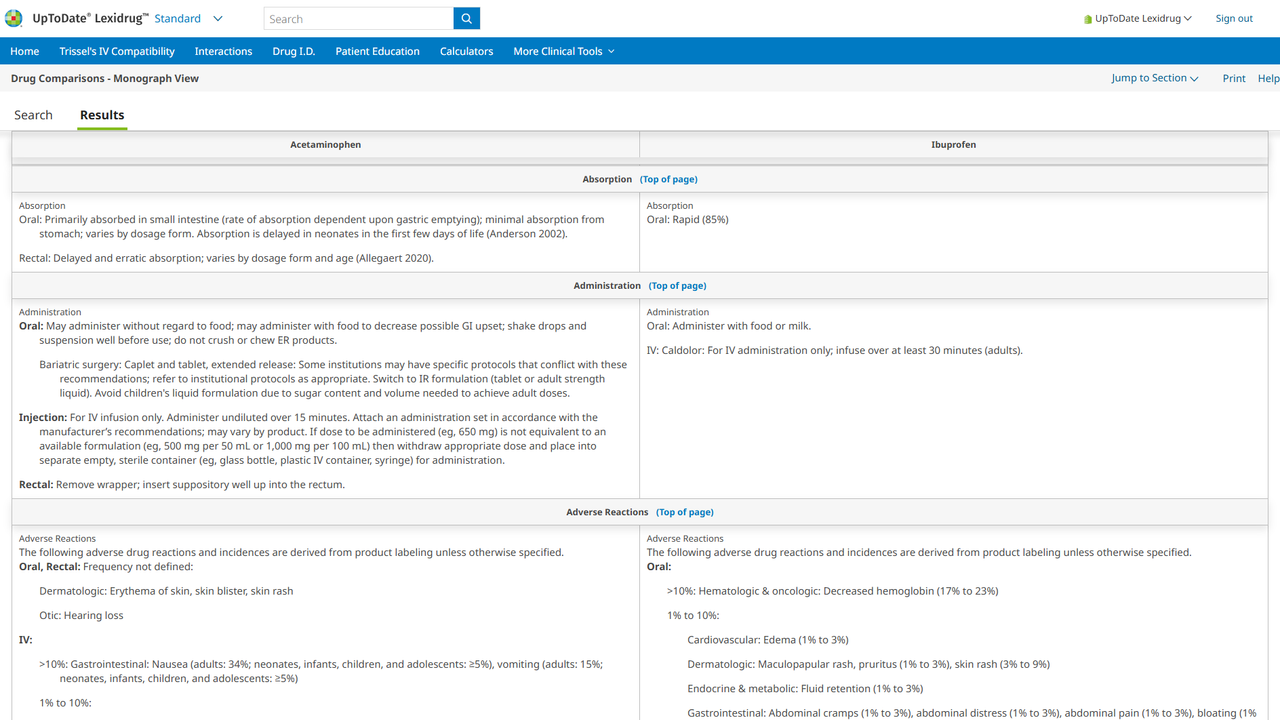Select the Results tab
The width and height of the screenshot is (1280, 720).
click(x=102, y=115)
